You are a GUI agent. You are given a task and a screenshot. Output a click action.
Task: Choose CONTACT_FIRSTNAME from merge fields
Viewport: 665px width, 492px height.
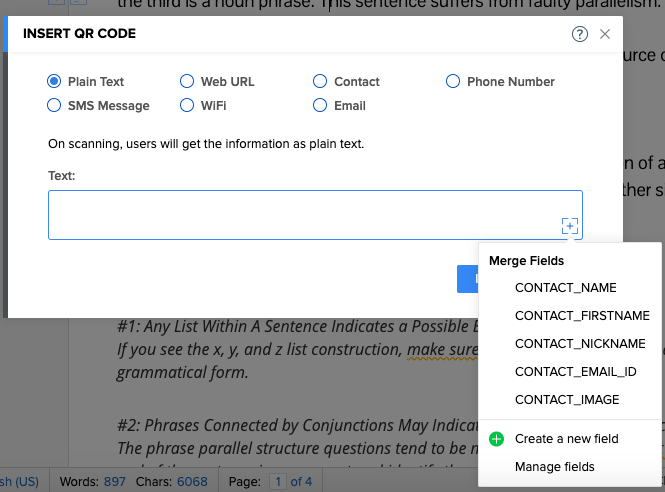click(x=582, y=316)
